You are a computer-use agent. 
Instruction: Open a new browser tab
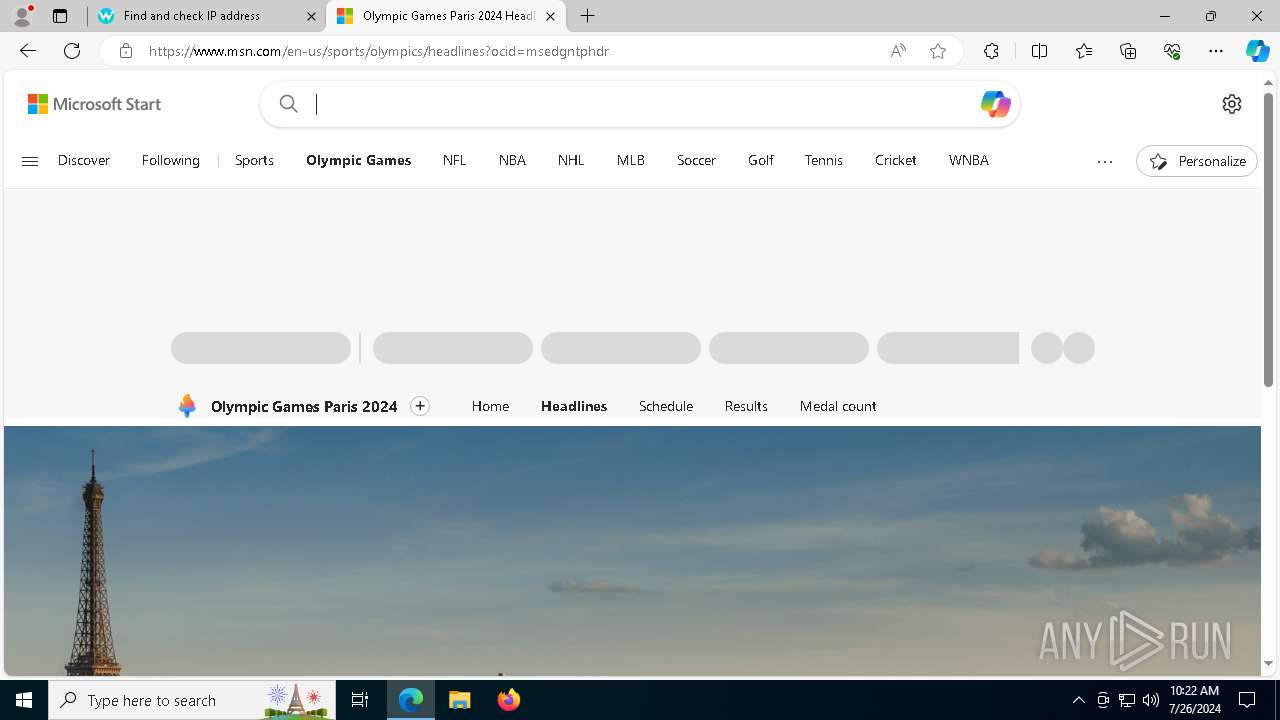point(588,16)
